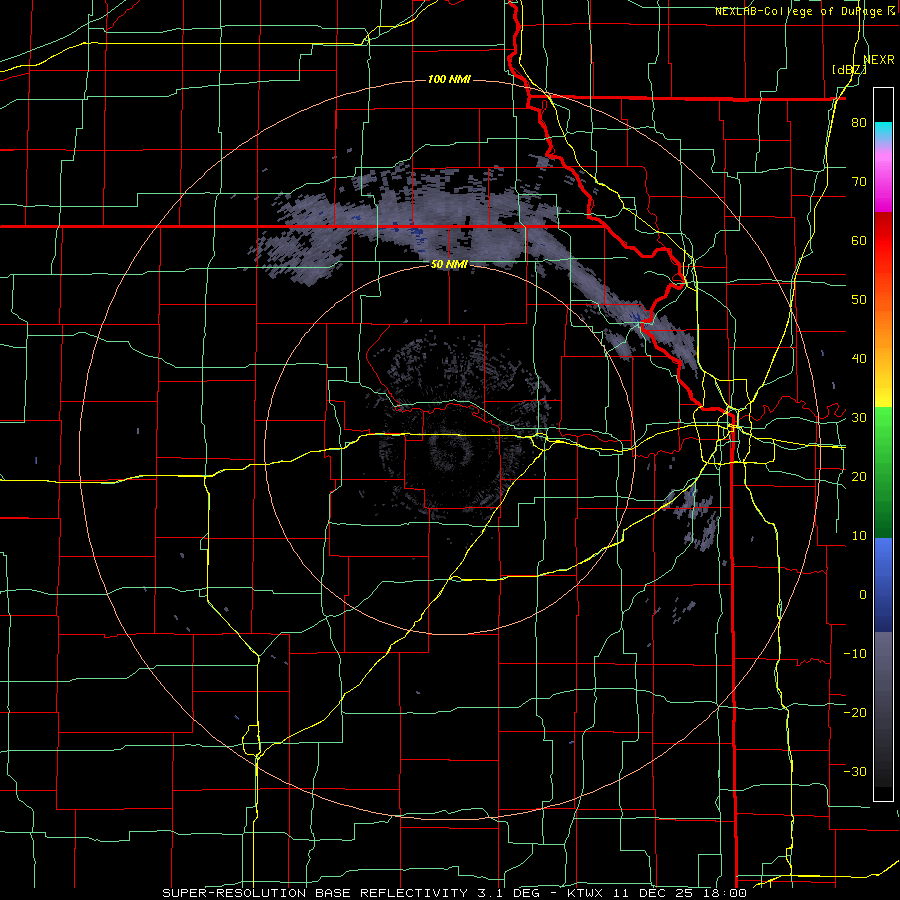Click the 80 value on dBZ scale
The height and width of the screenshot is (900, 900).
click(x=859, y=123)
